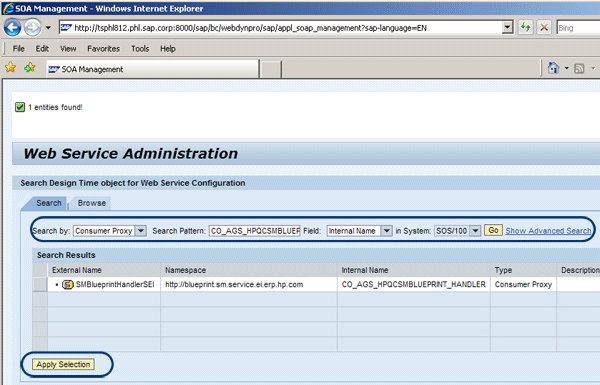Open the Tools menu

coord(140,49)
